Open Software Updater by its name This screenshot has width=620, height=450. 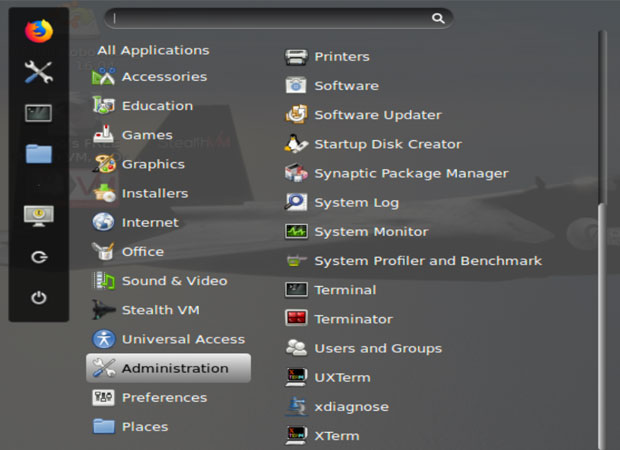coord(378,115)
